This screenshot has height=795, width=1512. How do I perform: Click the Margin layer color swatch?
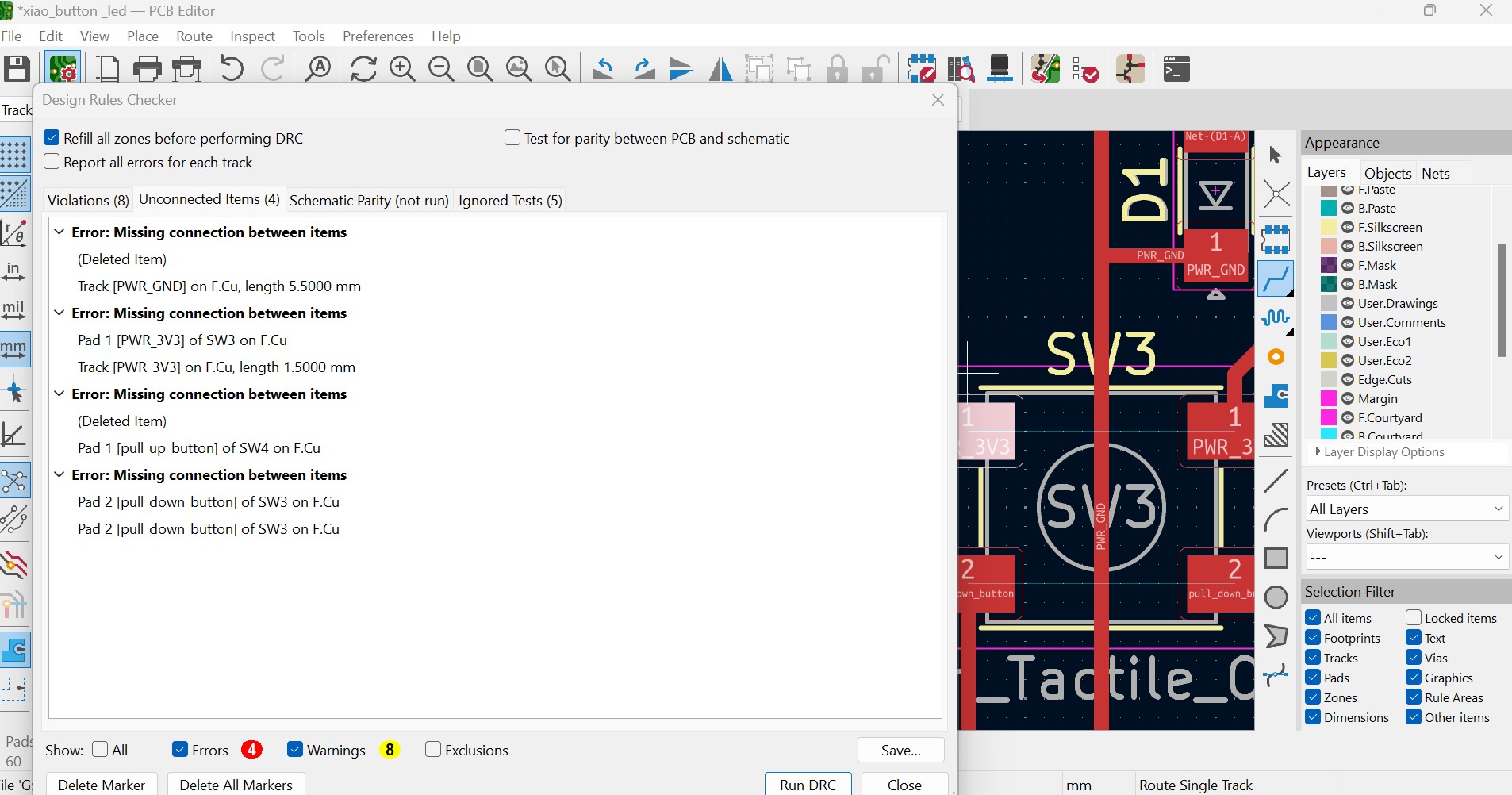point(1329,399)
